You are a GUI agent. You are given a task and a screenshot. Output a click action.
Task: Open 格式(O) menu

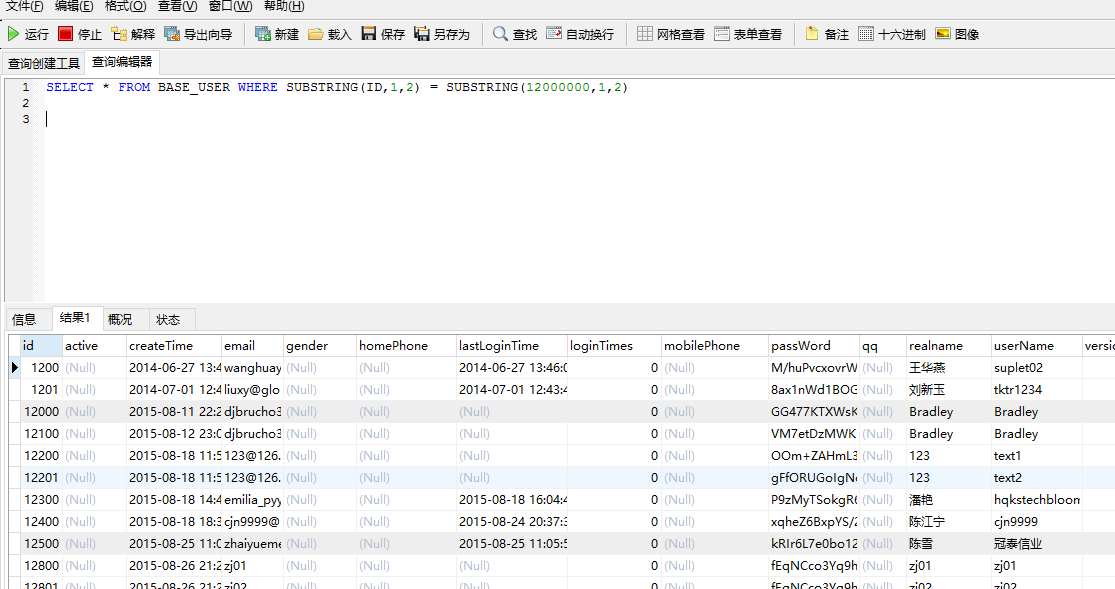[125, 6]
